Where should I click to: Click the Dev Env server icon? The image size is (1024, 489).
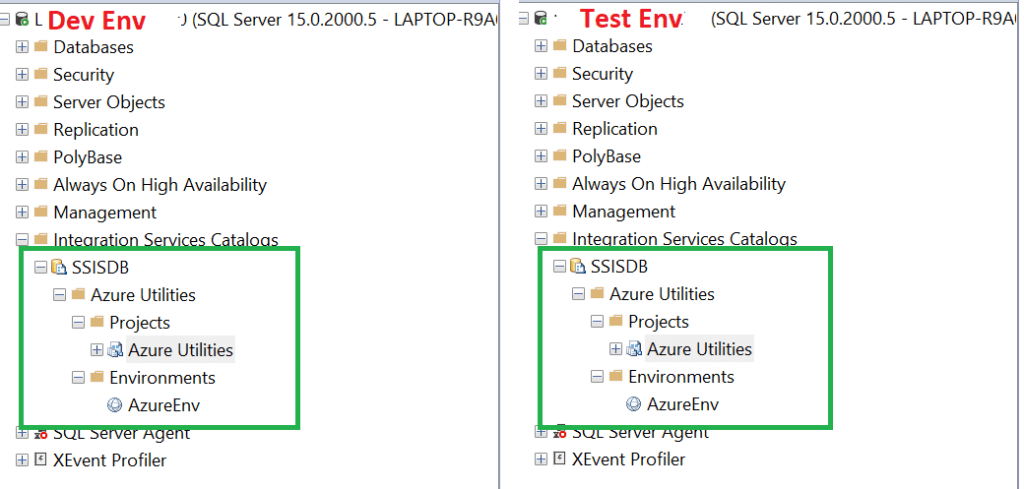coord(22,19)
